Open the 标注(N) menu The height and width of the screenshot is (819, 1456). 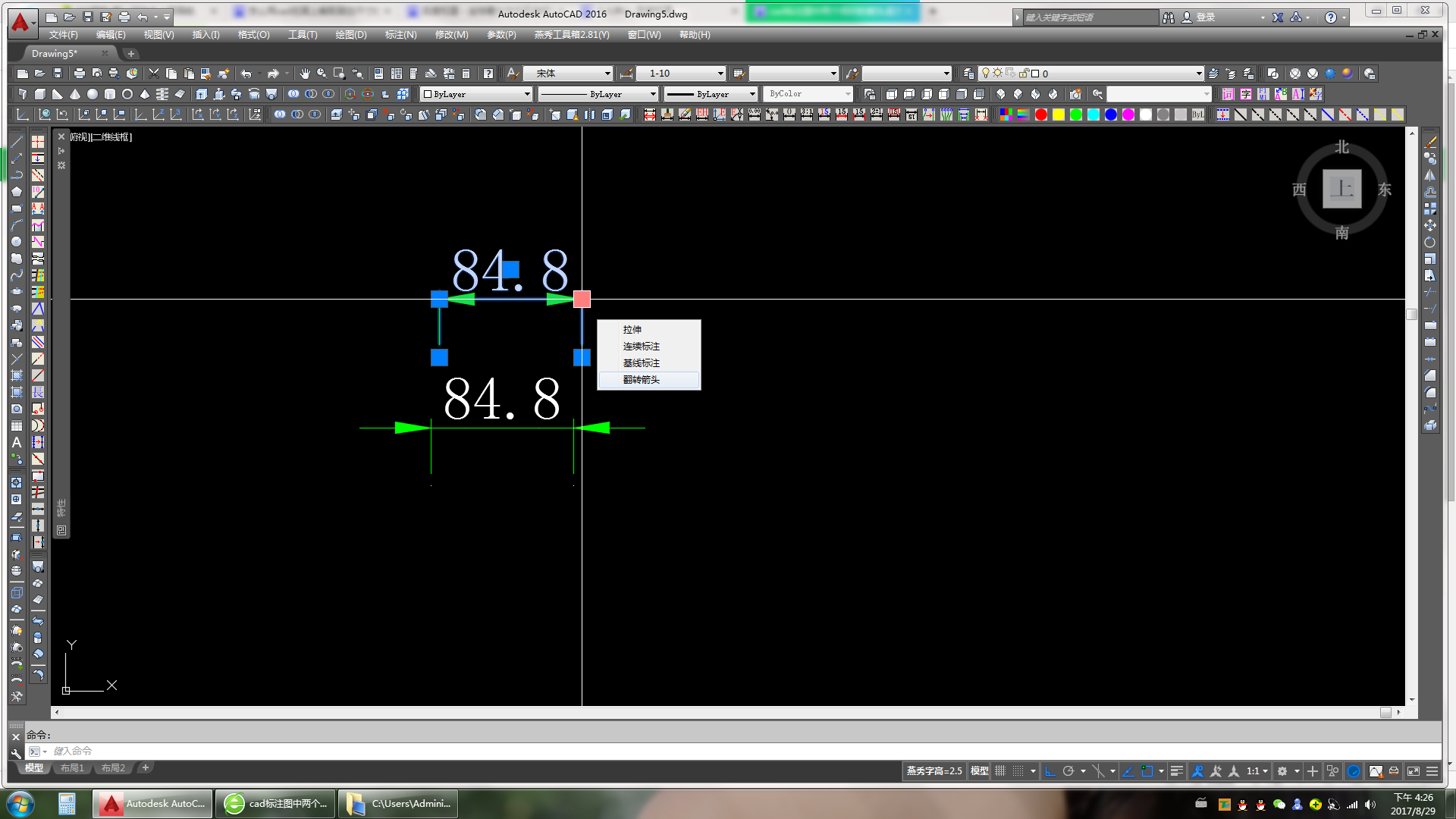coord(400,35)
